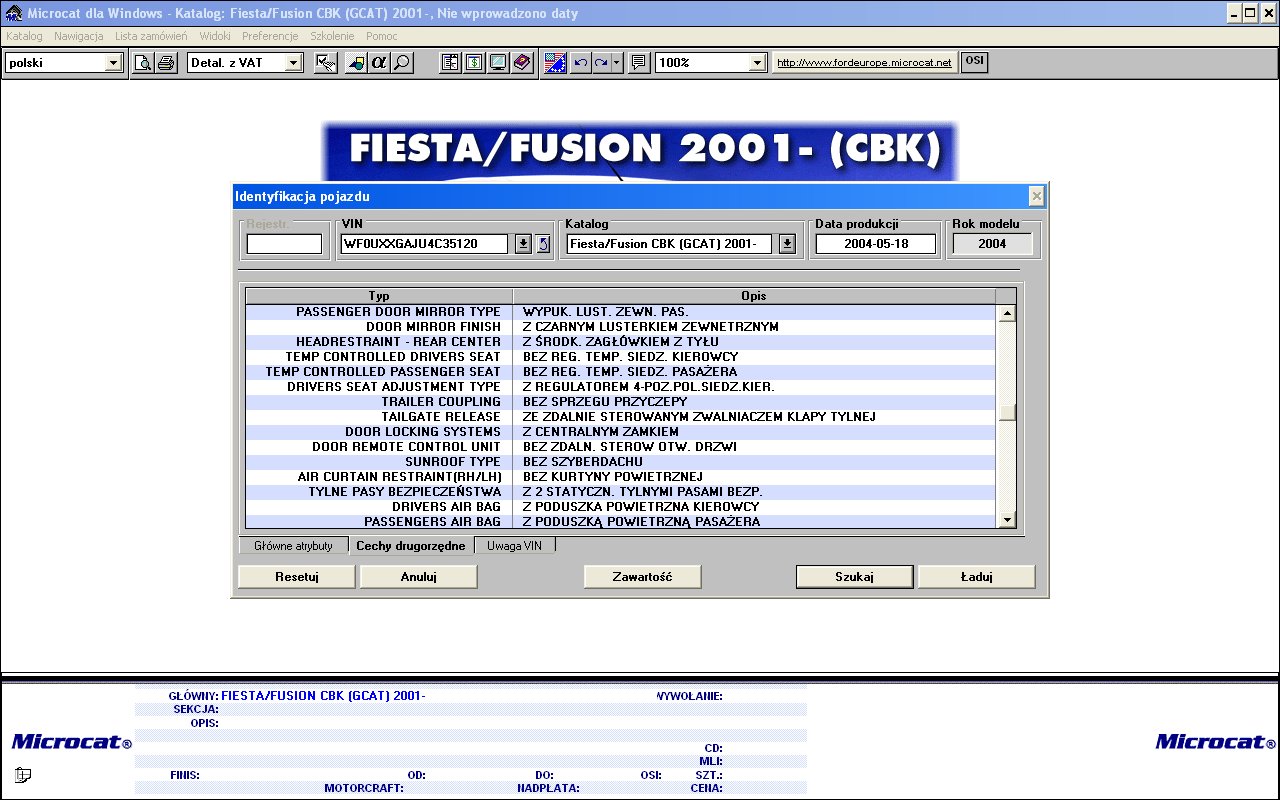Click the Data produkcji date field

coord(875,244)
